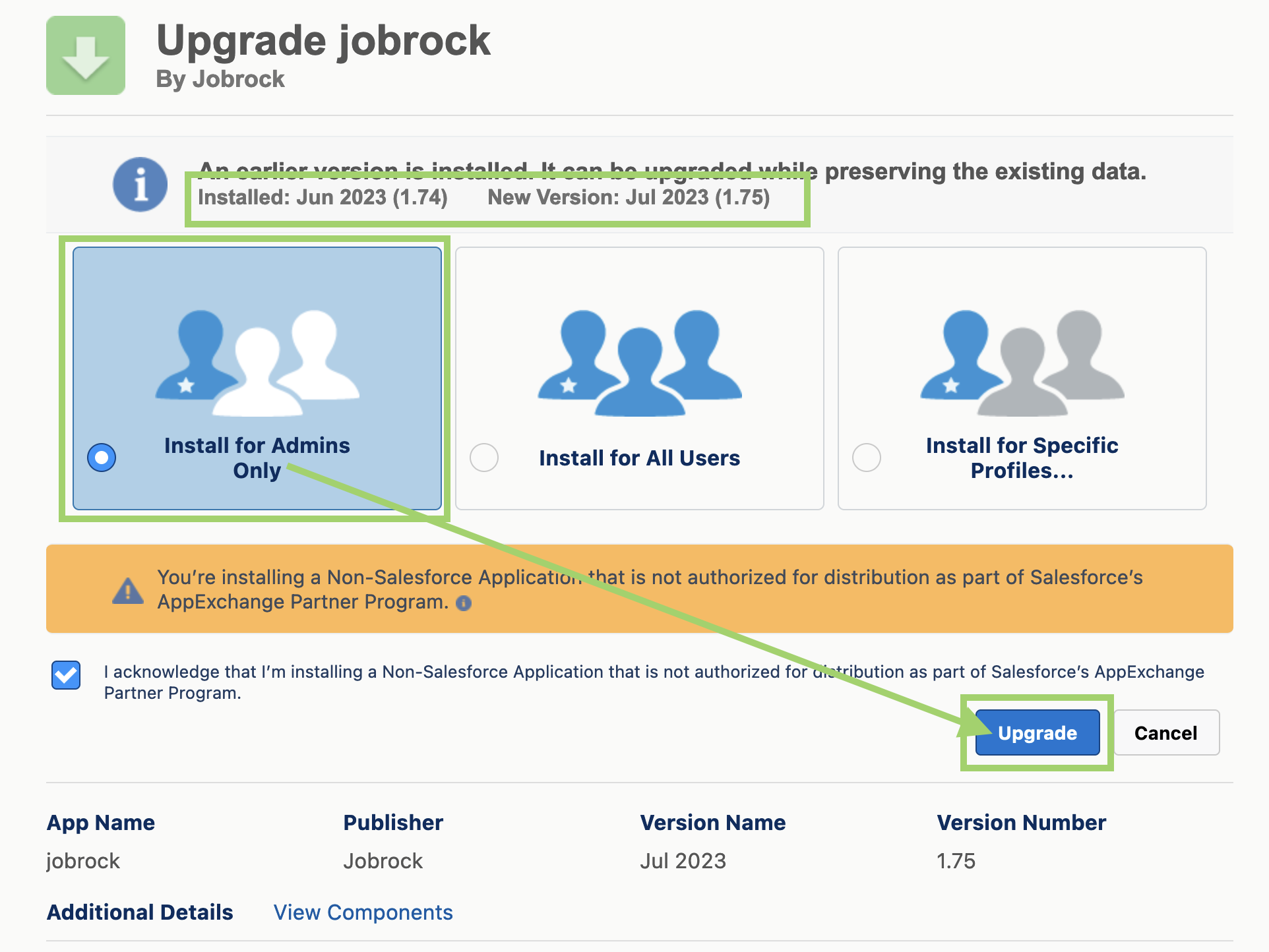1269x952 pixels.
Task: Open the View Components link
Action: click(363, 912)
